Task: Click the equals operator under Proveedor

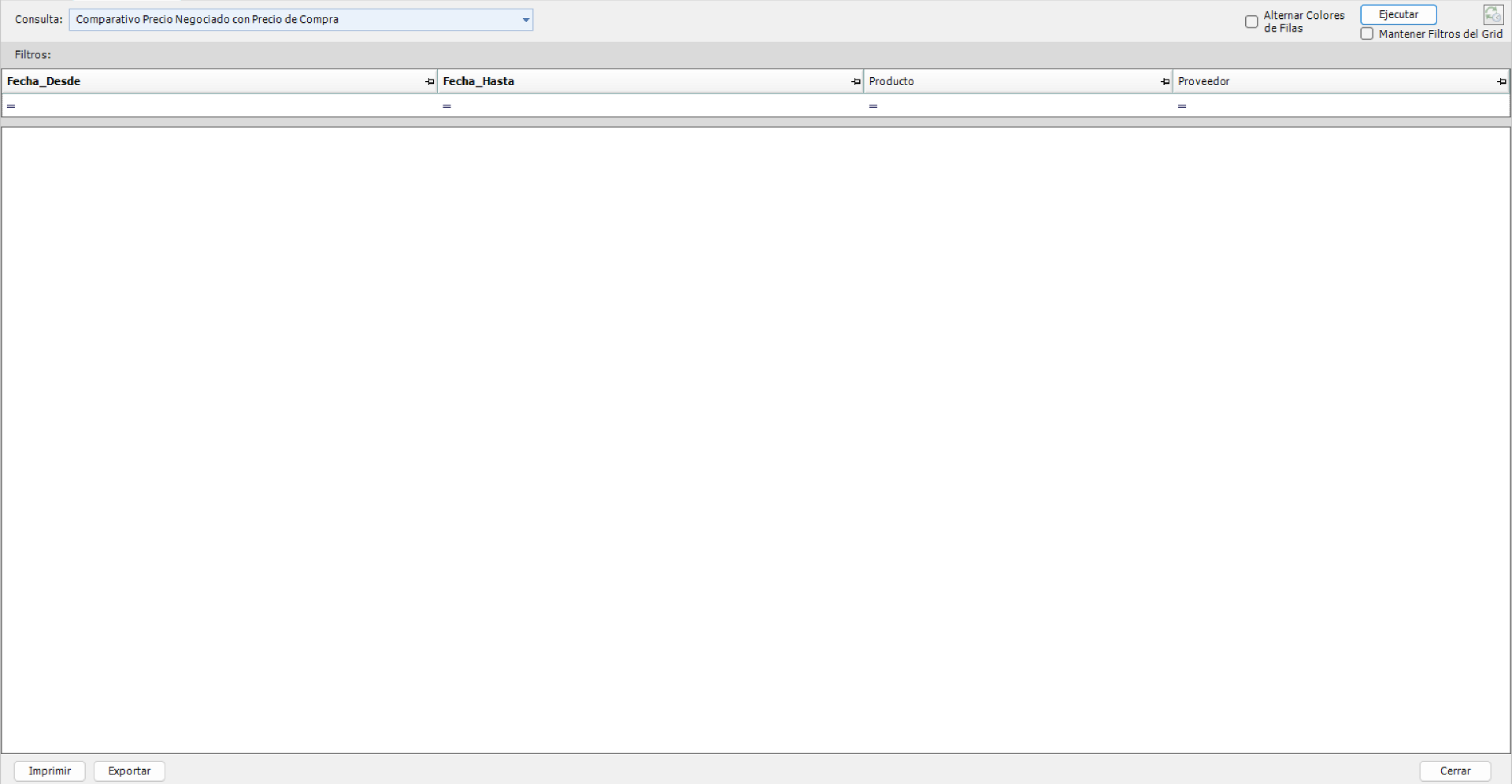Action: pyautogui.click(x=1181, y=106)
